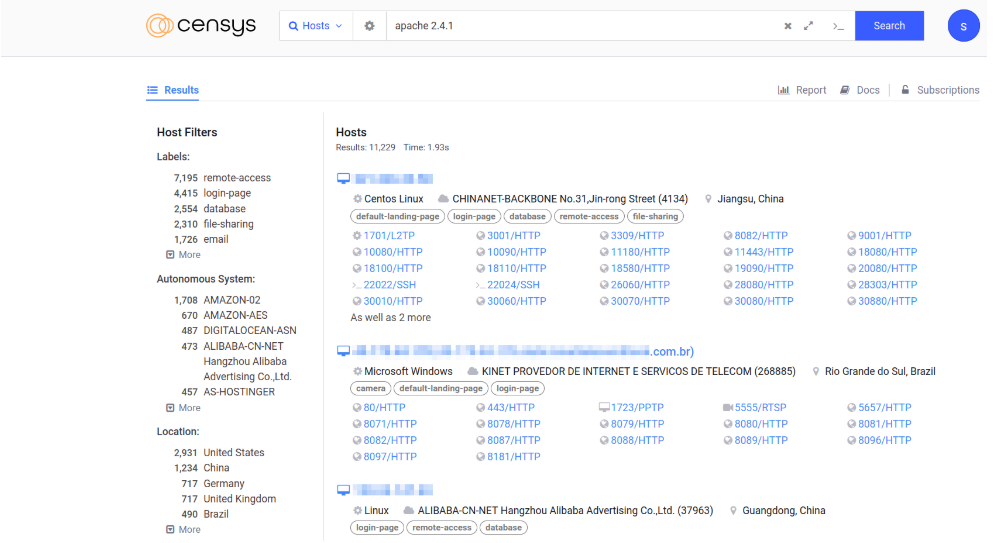The width and height of the screenshot is (993, 543).
Task: Click location pin beside Rio Grande do Sul
Action: pos(816,371)
